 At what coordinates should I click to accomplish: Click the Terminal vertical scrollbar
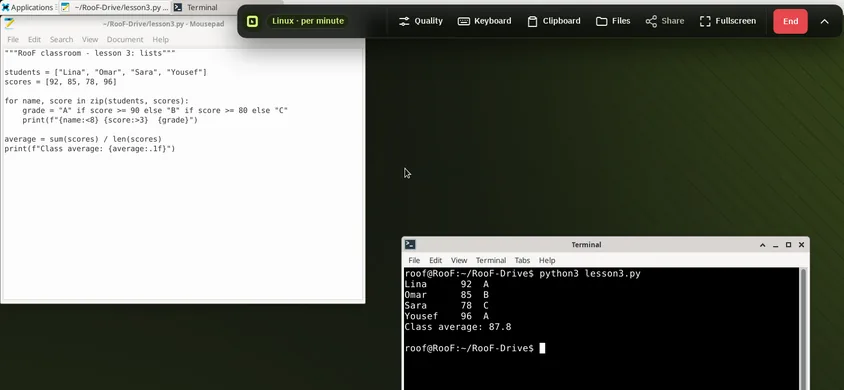(804, 329)
